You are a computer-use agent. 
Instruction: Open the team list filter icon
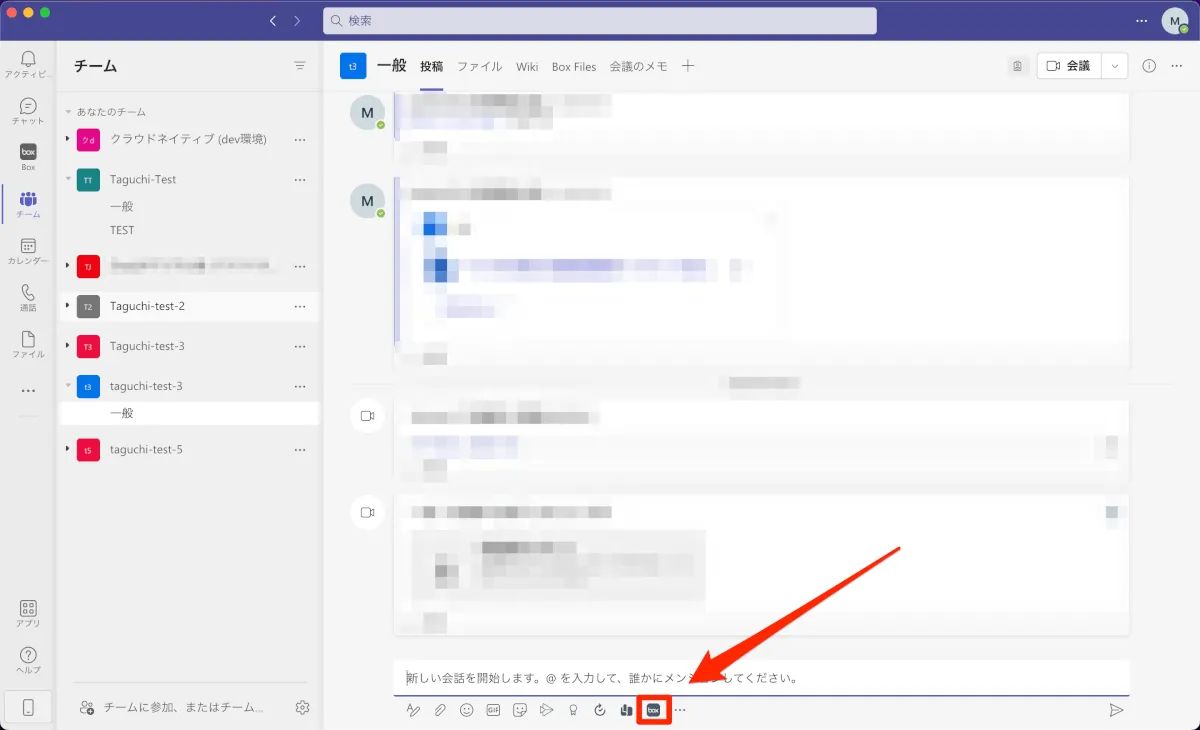(300, 66)
